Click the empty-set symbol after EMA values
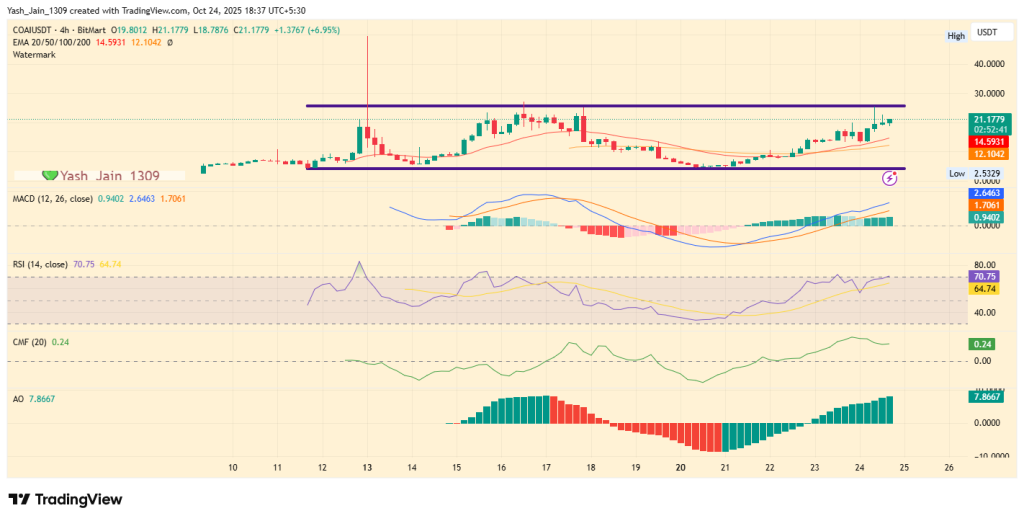This screenshot has width=1024, height=521. click(170, 43)
